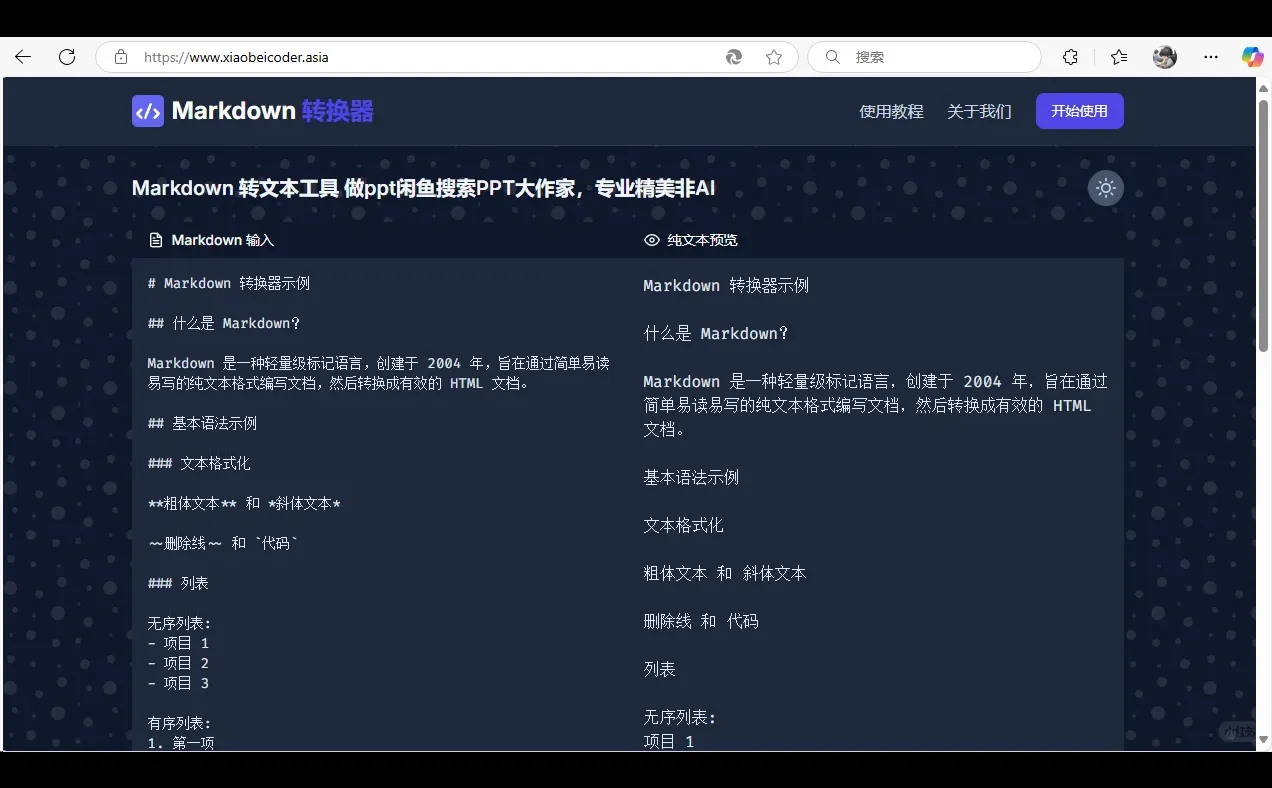Select the 关于我们 navigation item
This screenshot has width=1272, height=788.
point(978,111)
